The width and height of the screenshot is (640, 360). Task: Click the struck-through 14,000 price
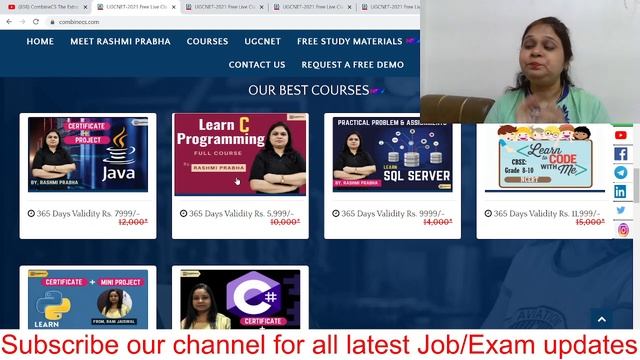click(438, 222)
